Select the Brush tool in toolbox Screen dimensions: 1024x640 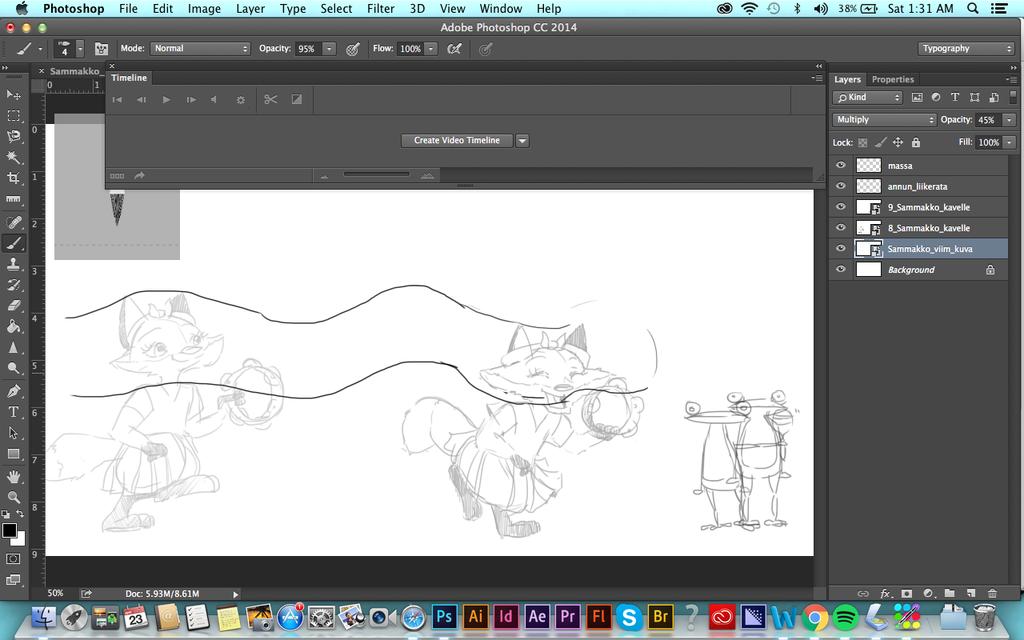click(x=13, y=243)
